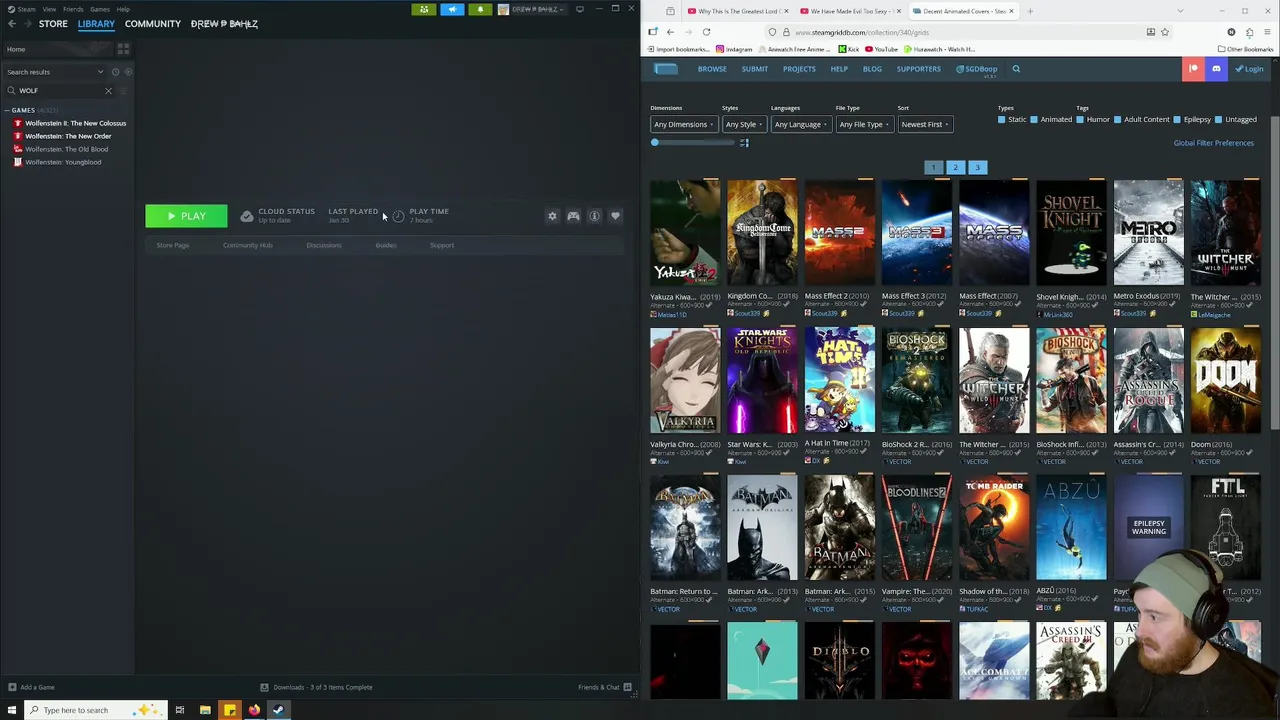This screenshot has height=720, width=1280.
Task: Click the recent clock filter icon in Steam sidebar
Action: point(115,72)
